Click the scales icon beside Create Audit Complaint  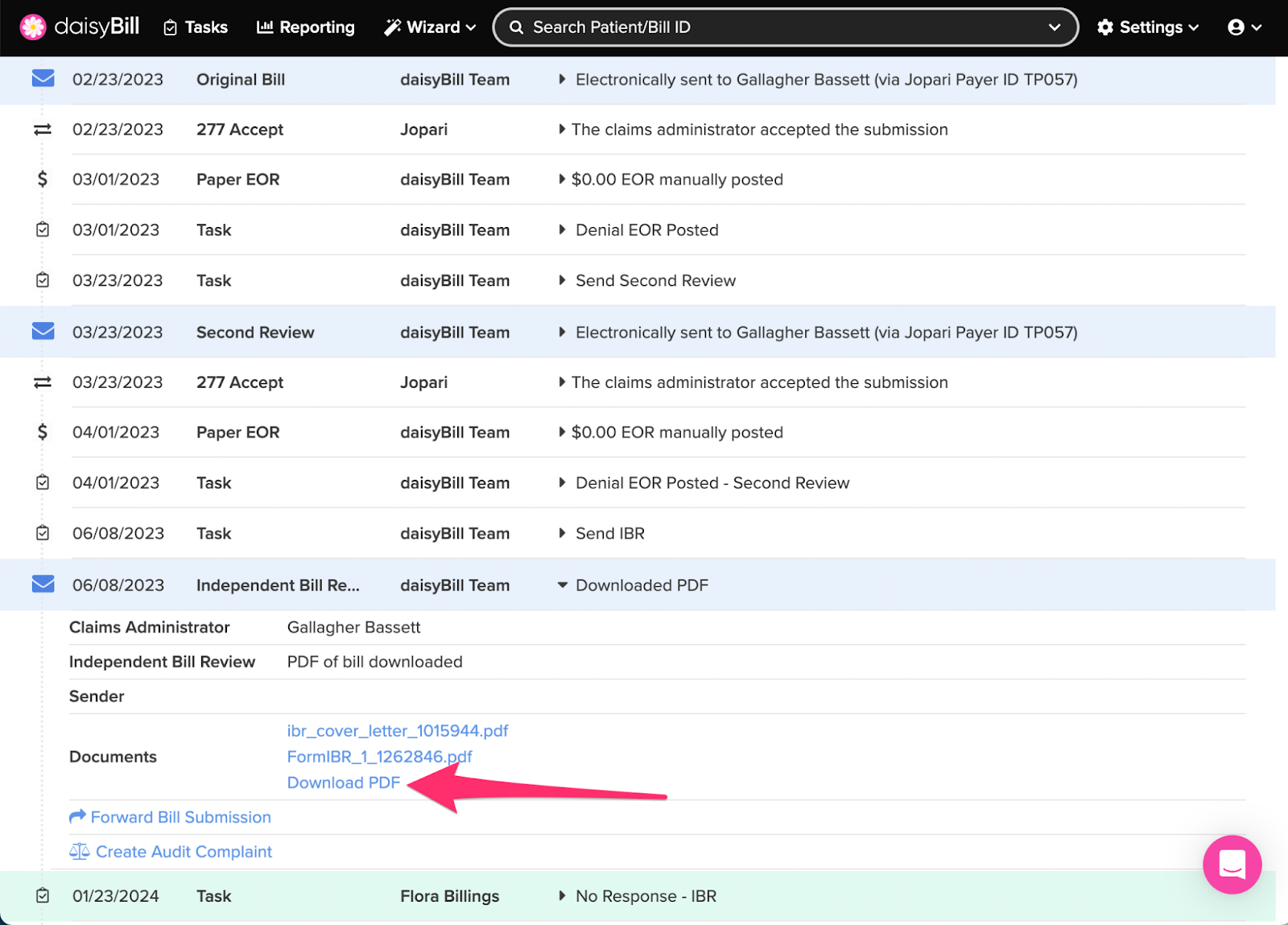point(79,851)
